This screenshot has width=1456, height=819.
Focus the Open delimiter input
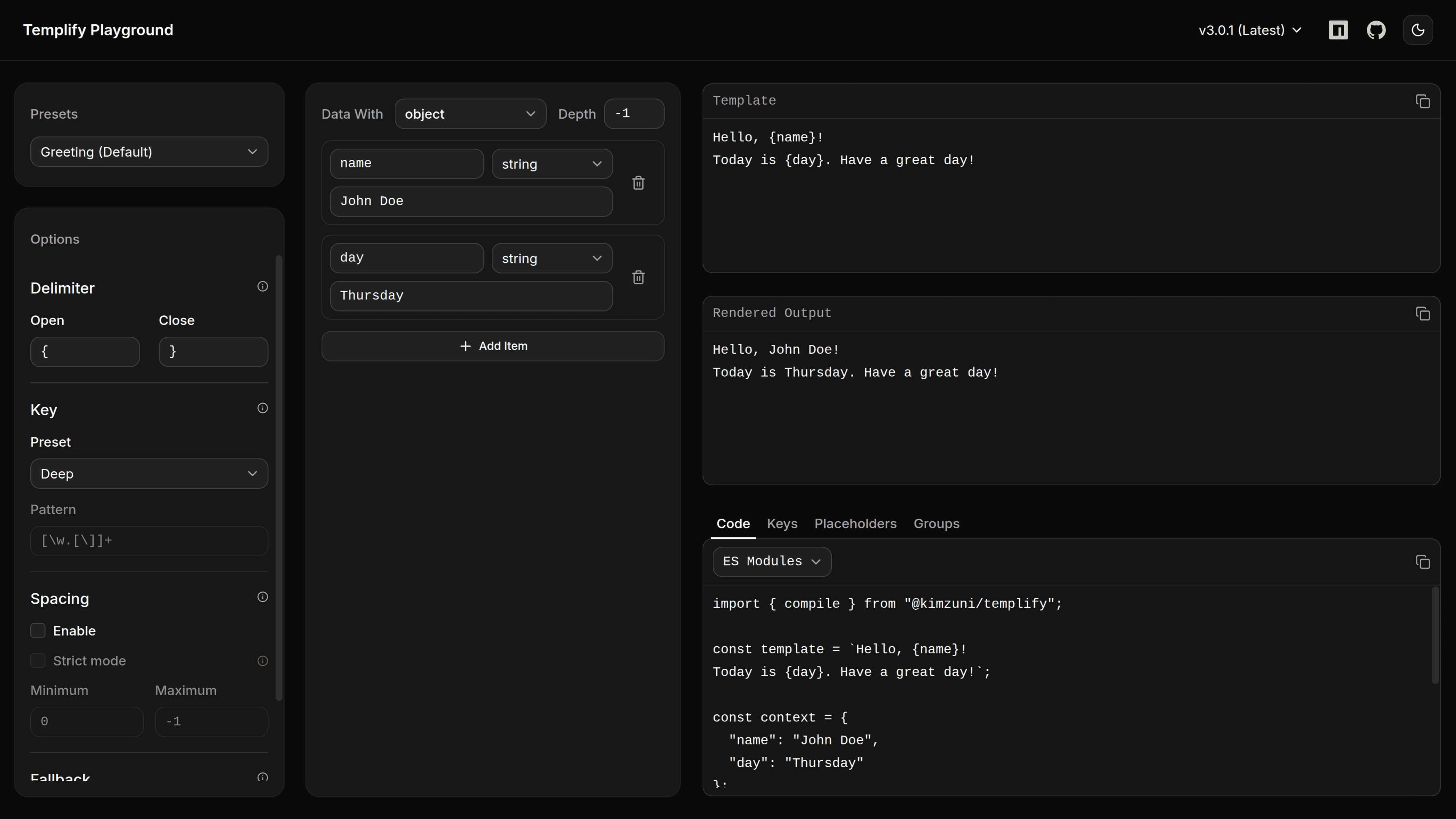[x=85, y=351]
